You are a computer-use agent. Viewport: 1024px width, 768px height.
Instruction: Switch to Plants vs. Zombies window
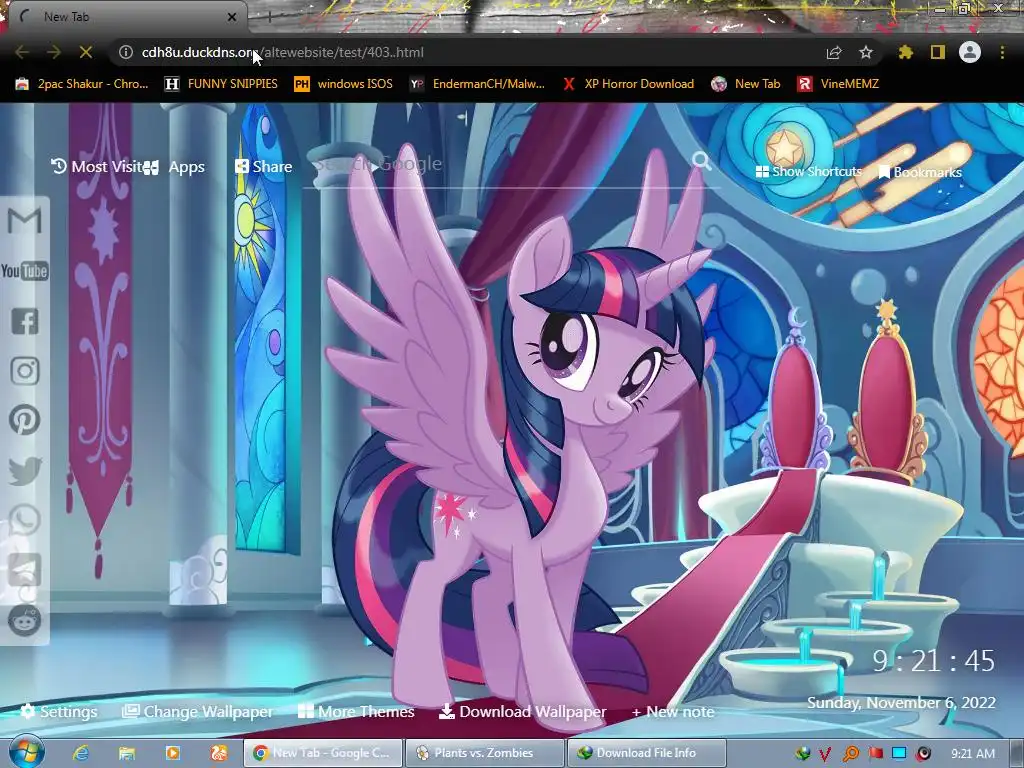(484, 753)
